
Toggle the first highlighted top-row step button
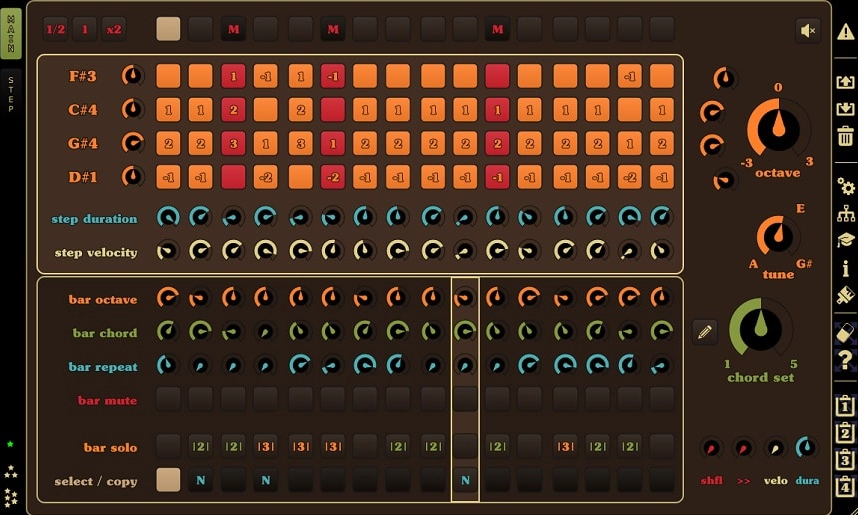[168, 30]
